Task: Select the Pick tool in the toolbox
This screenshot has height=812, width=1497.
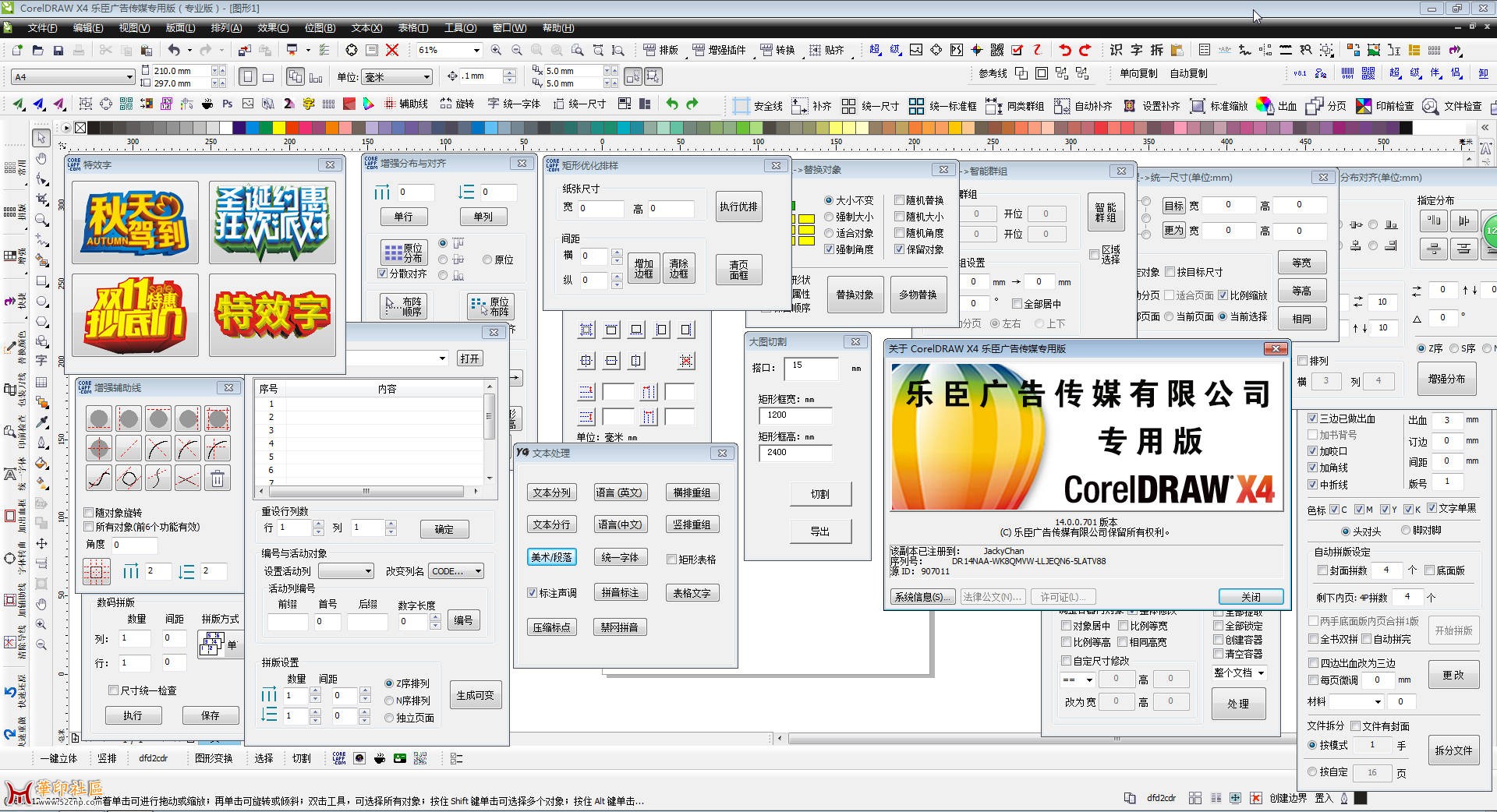Action: click(x=42, y=138)
